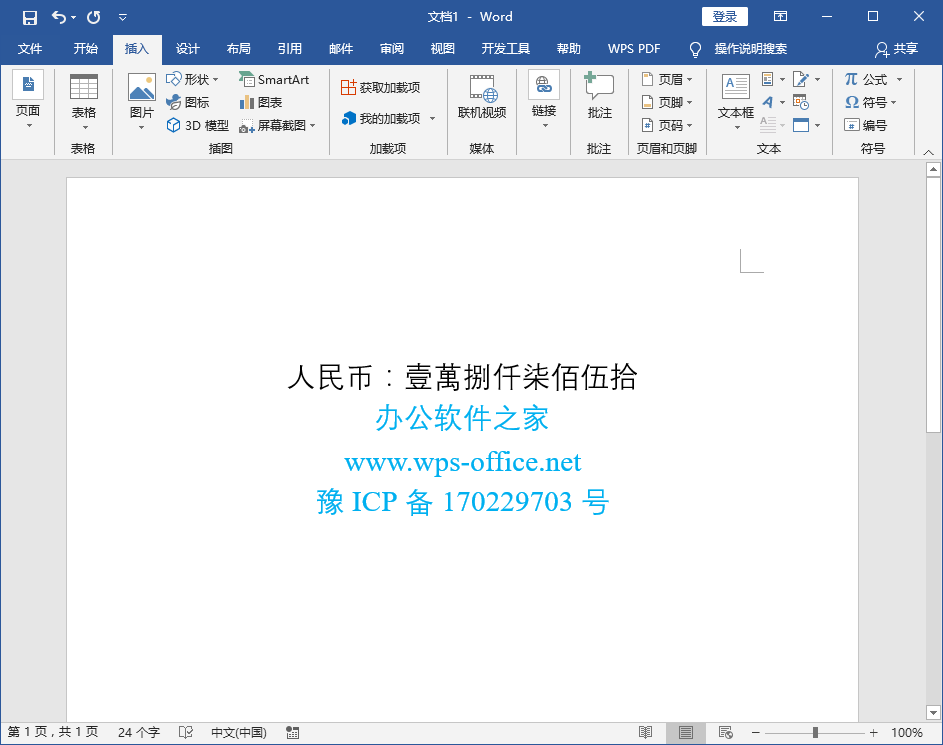
Task: Open the 页面 pages dropdown
Action: click(28, 100)
